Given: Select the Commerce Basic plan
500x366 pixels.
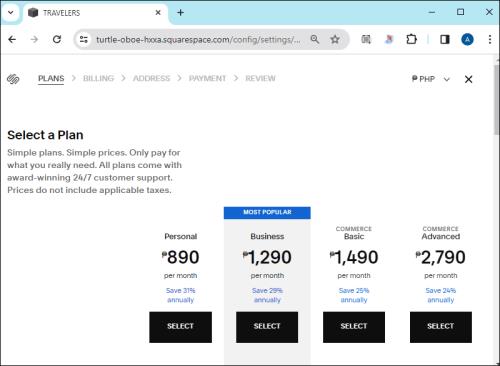Looking at the screenshot, I should (x=354, y=327).
